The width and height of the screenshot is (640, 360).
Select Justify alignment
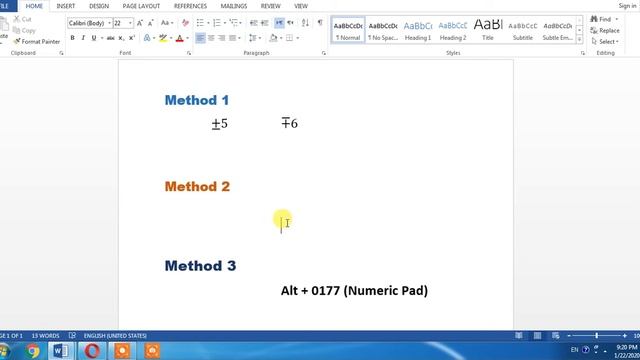pos(232,38)
